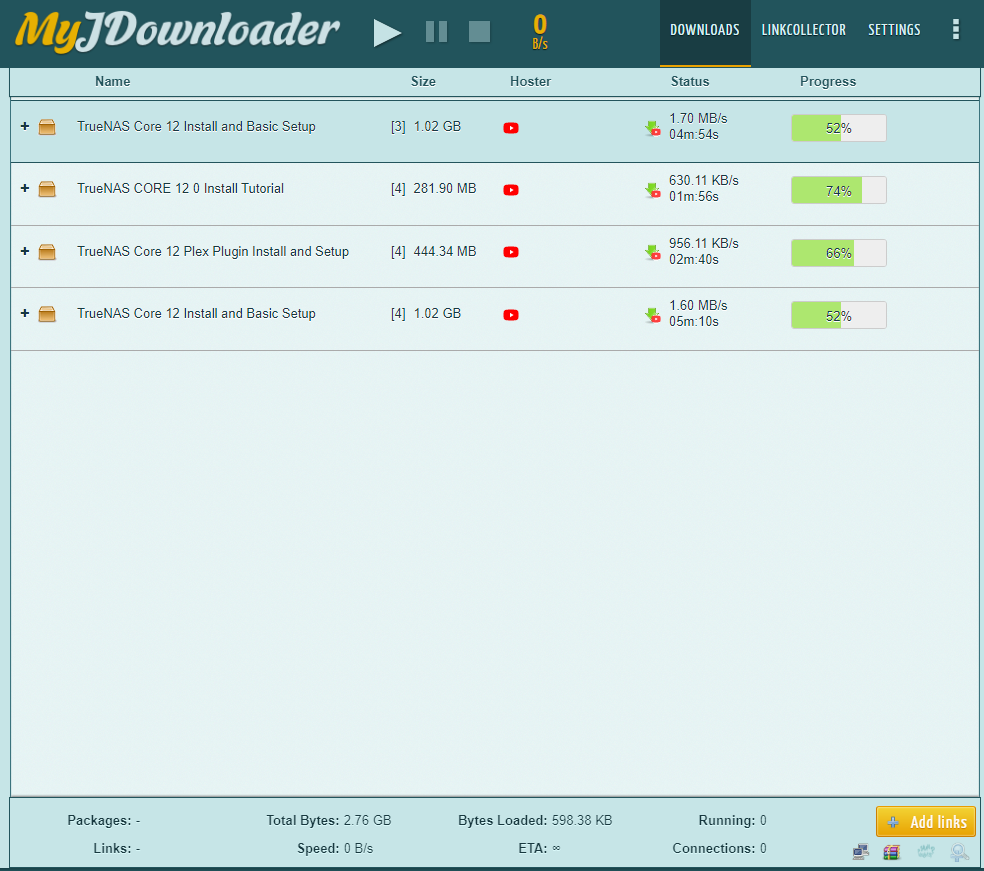Click the Add links button

tap(926, 821)
